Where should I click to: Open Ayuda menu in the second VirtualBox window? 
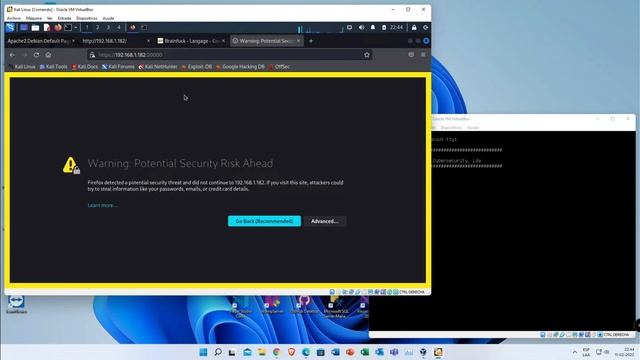(x=473, y=128)
